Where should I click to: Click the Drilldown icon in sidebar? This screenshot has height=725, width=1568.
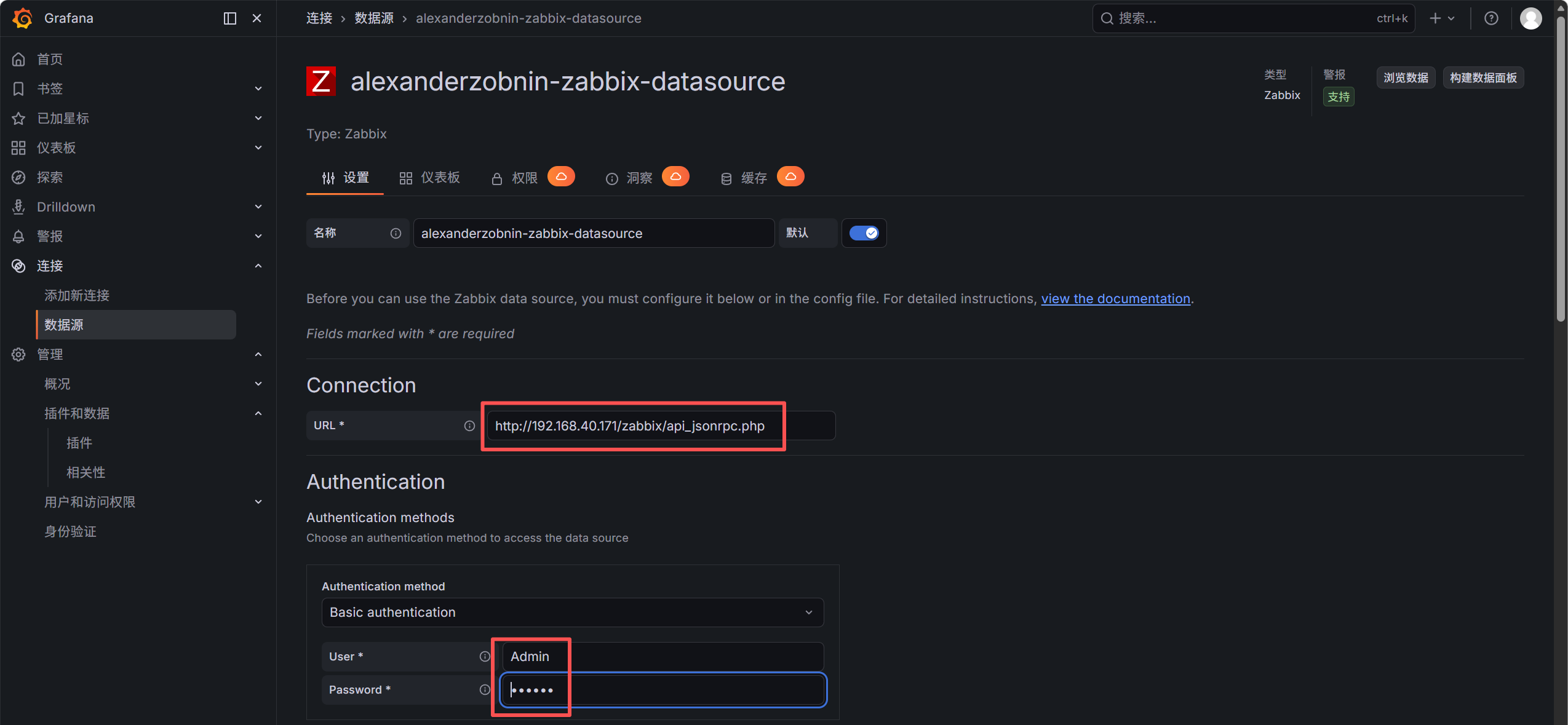18,207
